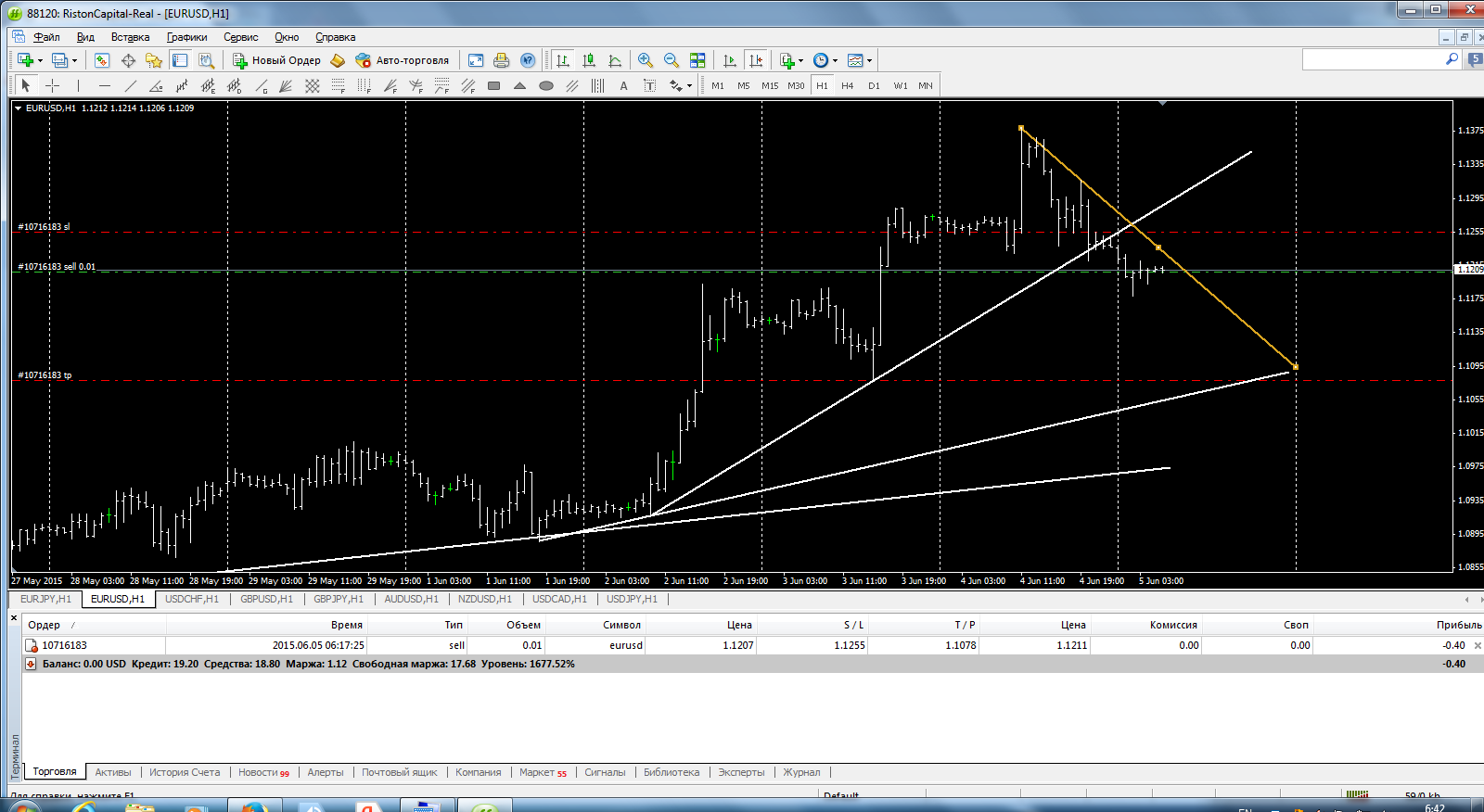Select the Ellipse shape tool

click(546, 85)
